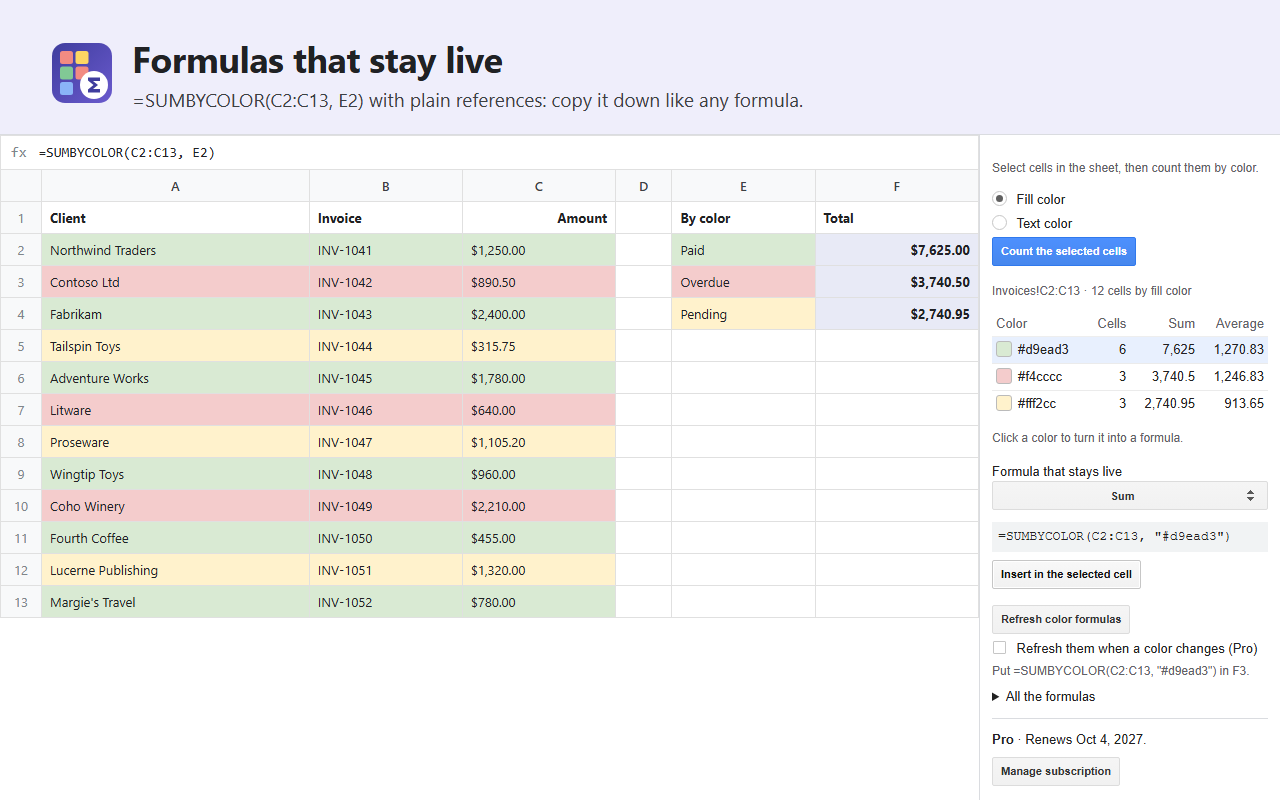Click the fx formula bar icon
The width and height of the screenshot is (1280, 800).
click(19, 153)
